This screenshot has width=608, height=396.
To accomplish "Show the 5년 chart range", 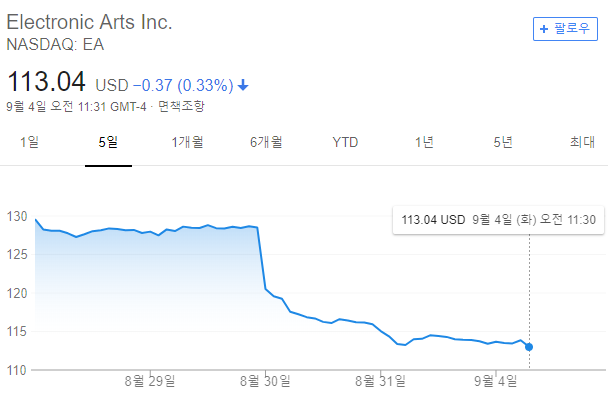I will coord(503,142).
